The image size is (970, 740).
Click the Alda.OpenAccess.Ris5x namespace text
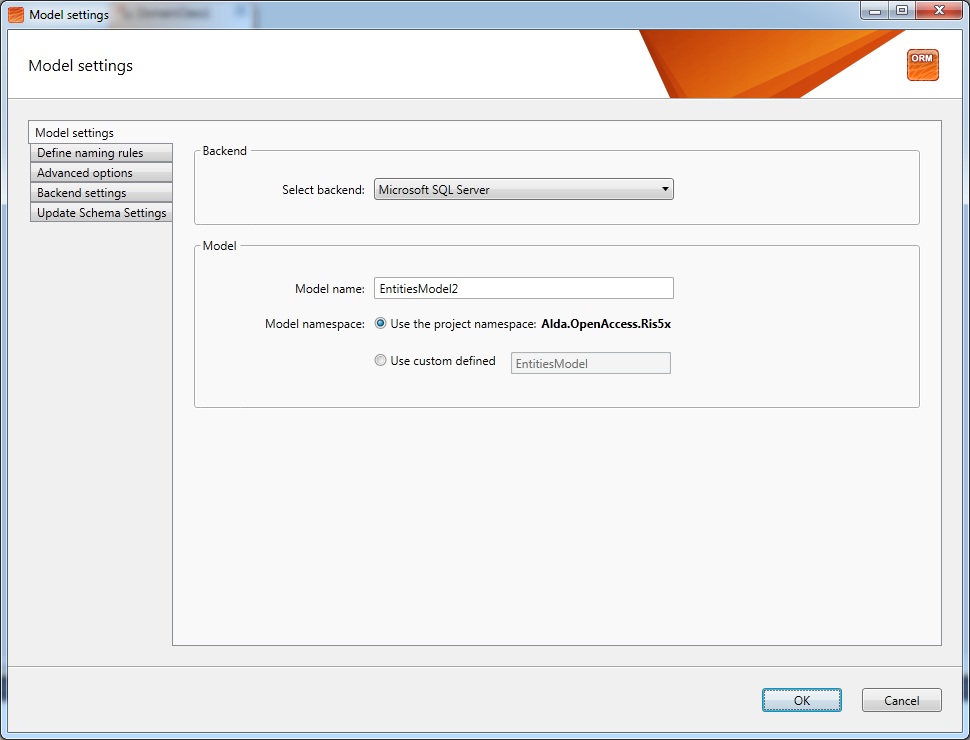[x=606, y=324]
